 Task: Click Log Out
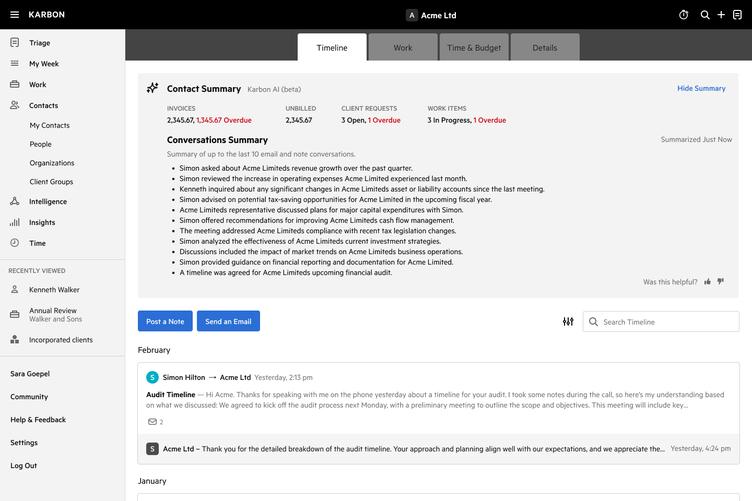click(23, 466)
